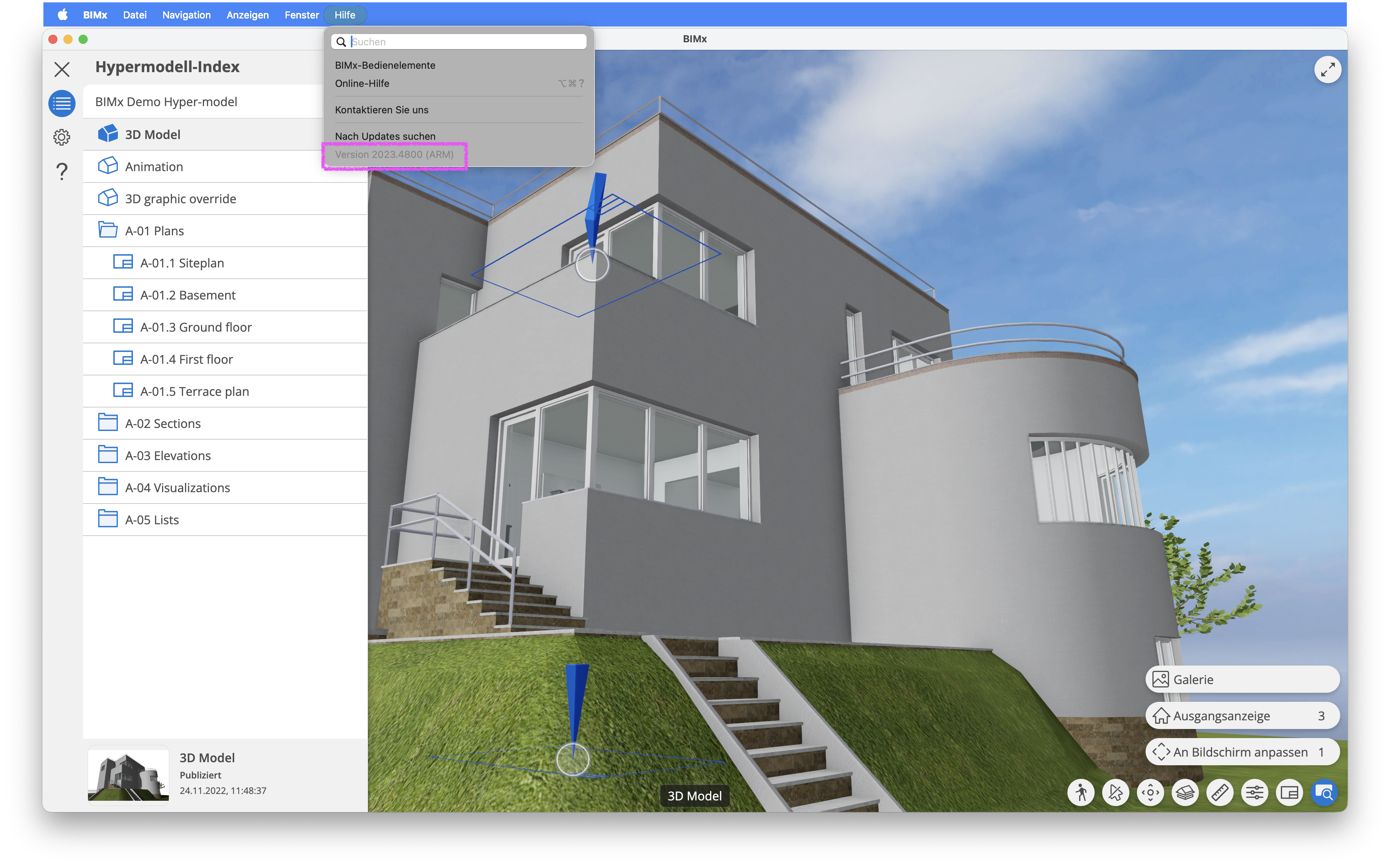
Task: Open A-01.3 Ground floor row label
Action: tap(196, 327)
